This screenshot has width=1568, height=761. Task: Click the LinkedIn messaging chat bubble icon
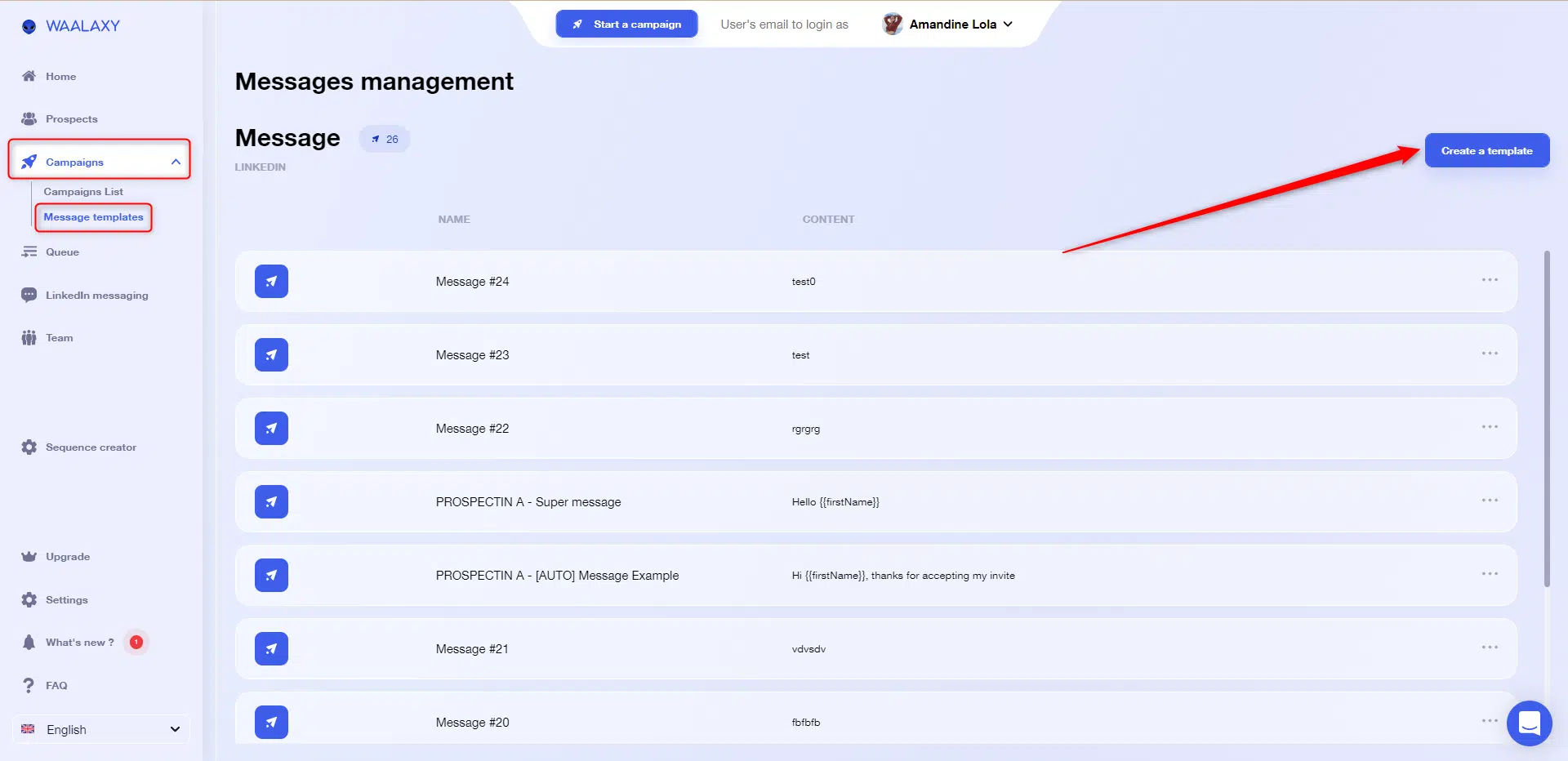tap(29, 295)
